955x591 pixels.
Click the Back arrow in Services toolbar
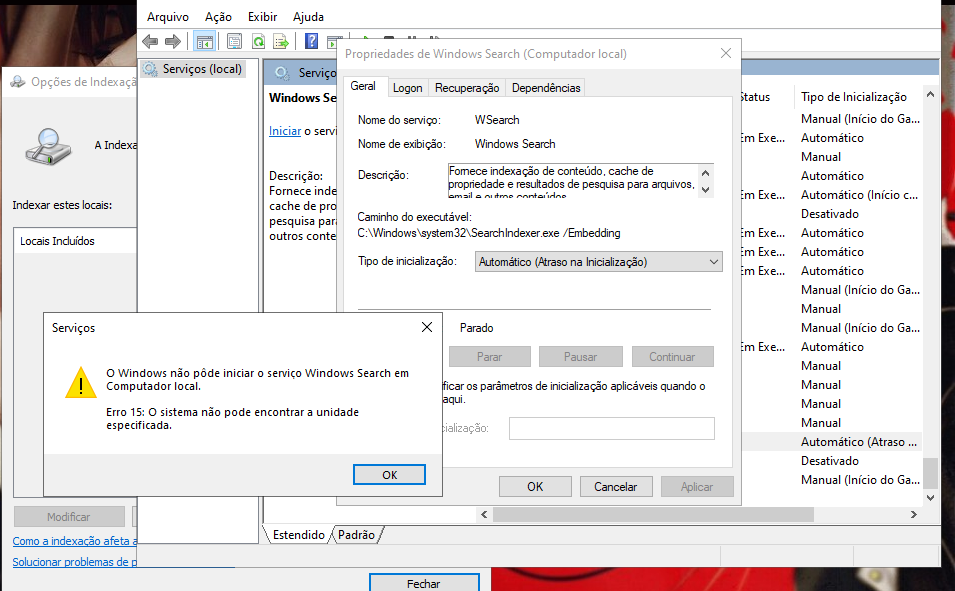pos(150,41)
